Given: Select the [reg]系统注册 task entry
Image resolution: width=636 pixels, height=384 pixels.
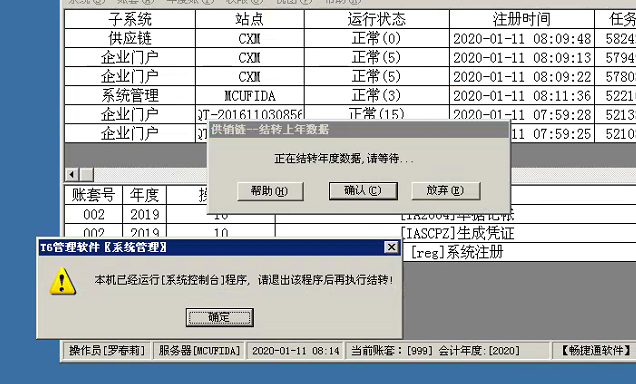Looking at the screenshot, I should tap(457, 252).
